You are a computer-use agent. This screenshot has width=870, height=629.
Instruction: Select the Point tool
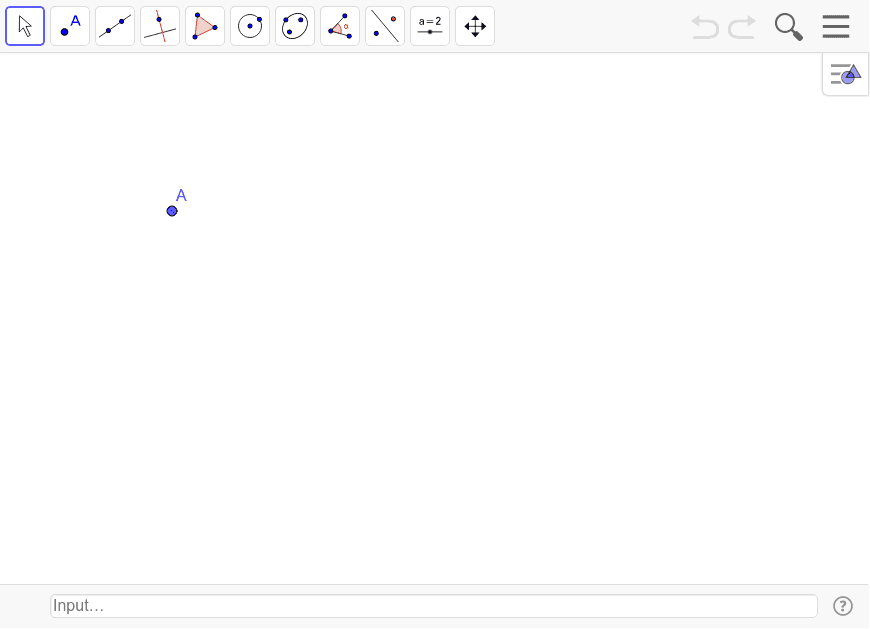point(70,26)
